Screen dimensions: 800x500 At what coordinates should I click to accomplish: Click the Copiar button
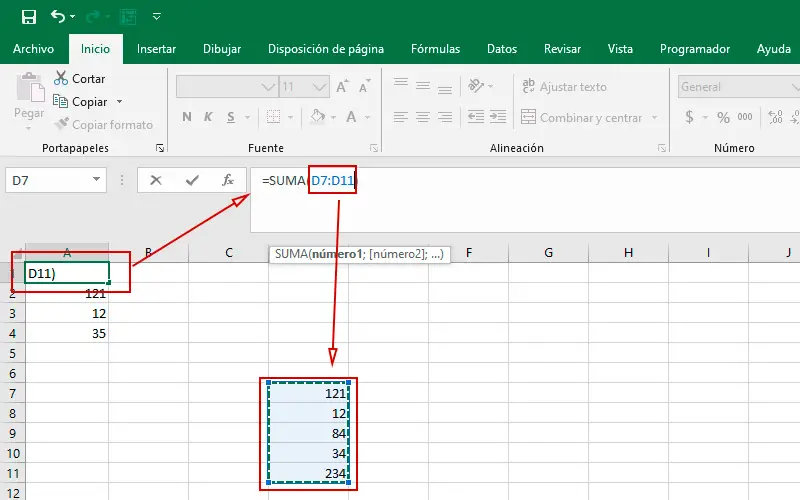coord(81,102)
